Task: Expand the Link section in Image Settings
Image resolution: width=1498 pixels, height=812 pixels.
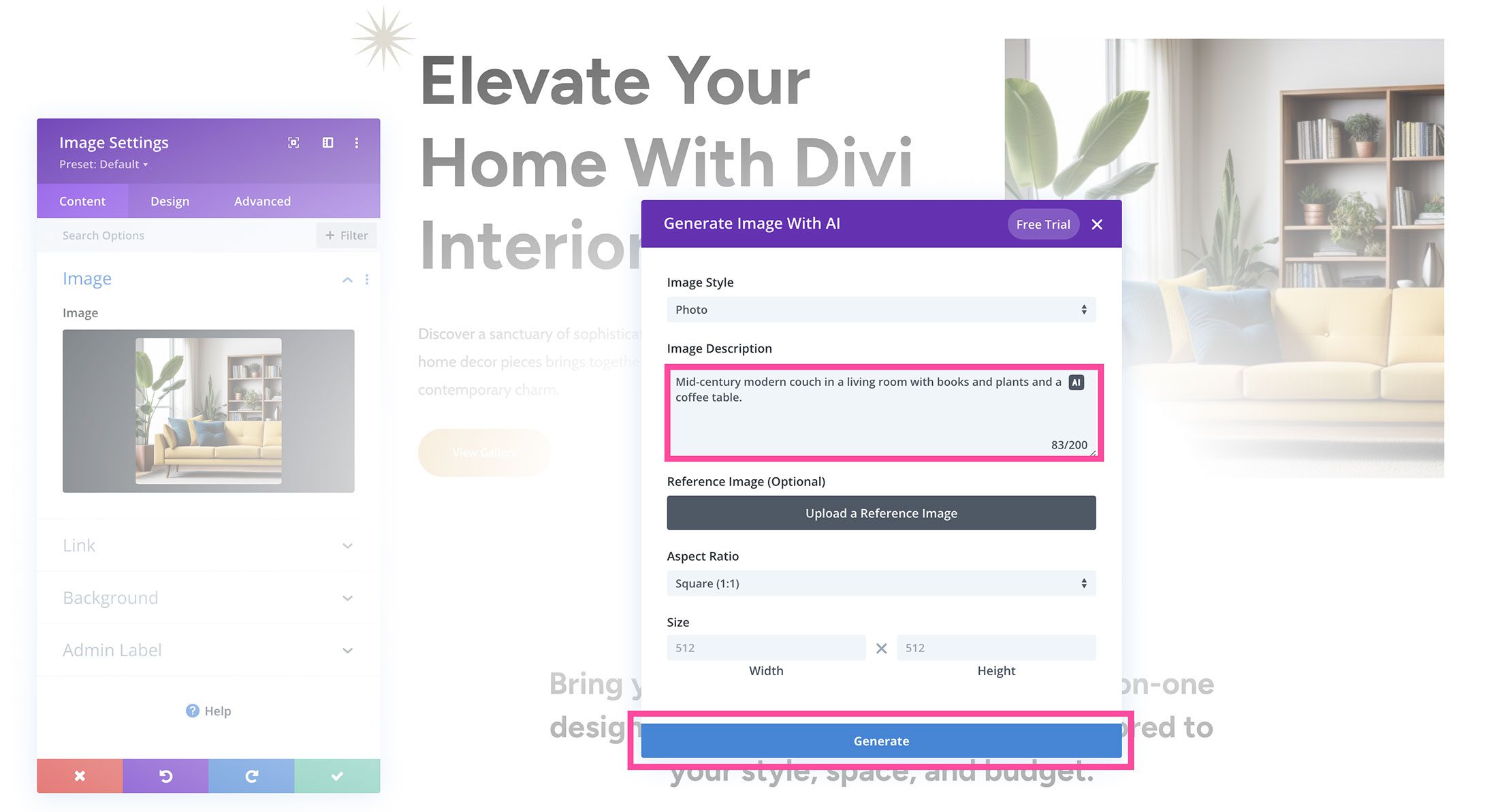Action: pyautogui.click(x=207, y=545)
